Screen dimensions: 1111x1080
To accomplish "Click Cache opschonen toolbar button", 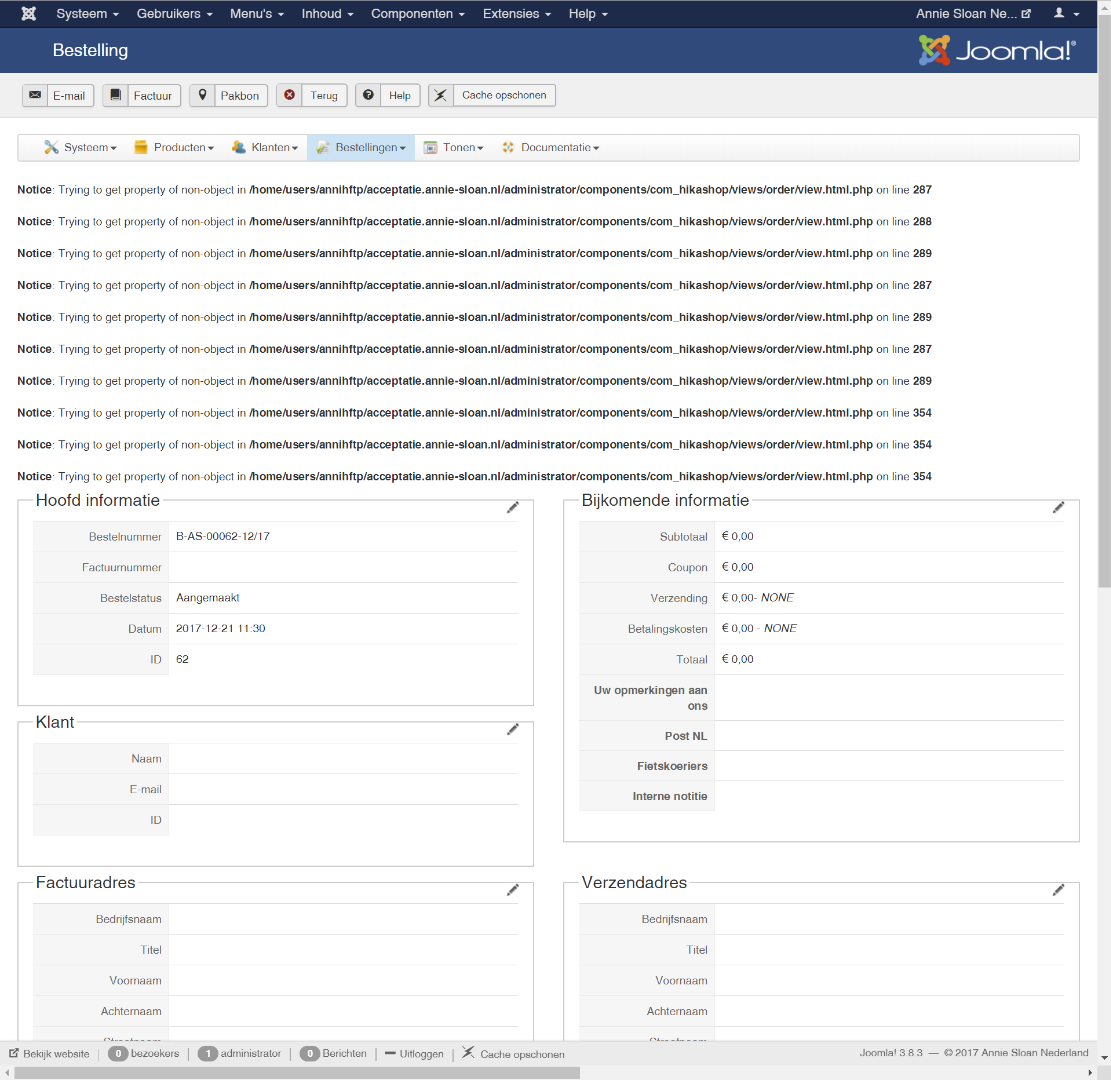I will [492, 95].
